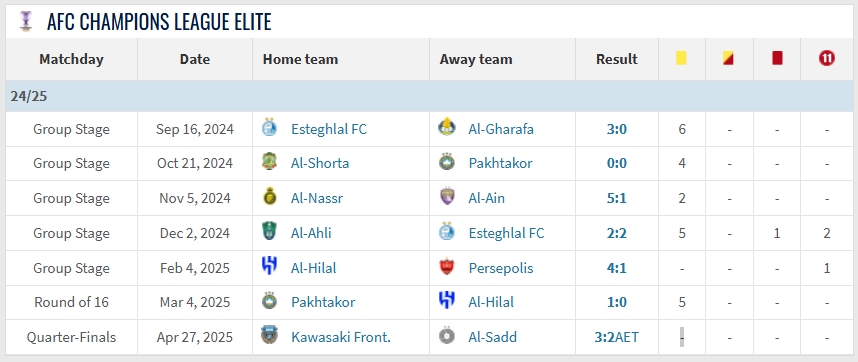Open the Al-Shorta team link
Screen dimensions: 858x362
click(x=320, y=164)
